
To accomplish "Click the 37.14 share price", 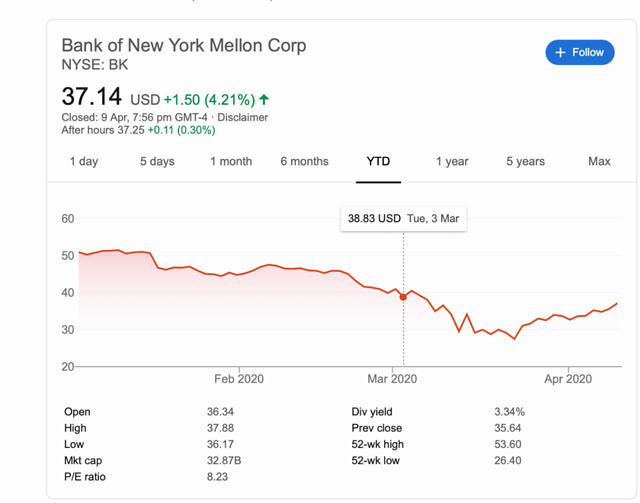I will [92, 97].
